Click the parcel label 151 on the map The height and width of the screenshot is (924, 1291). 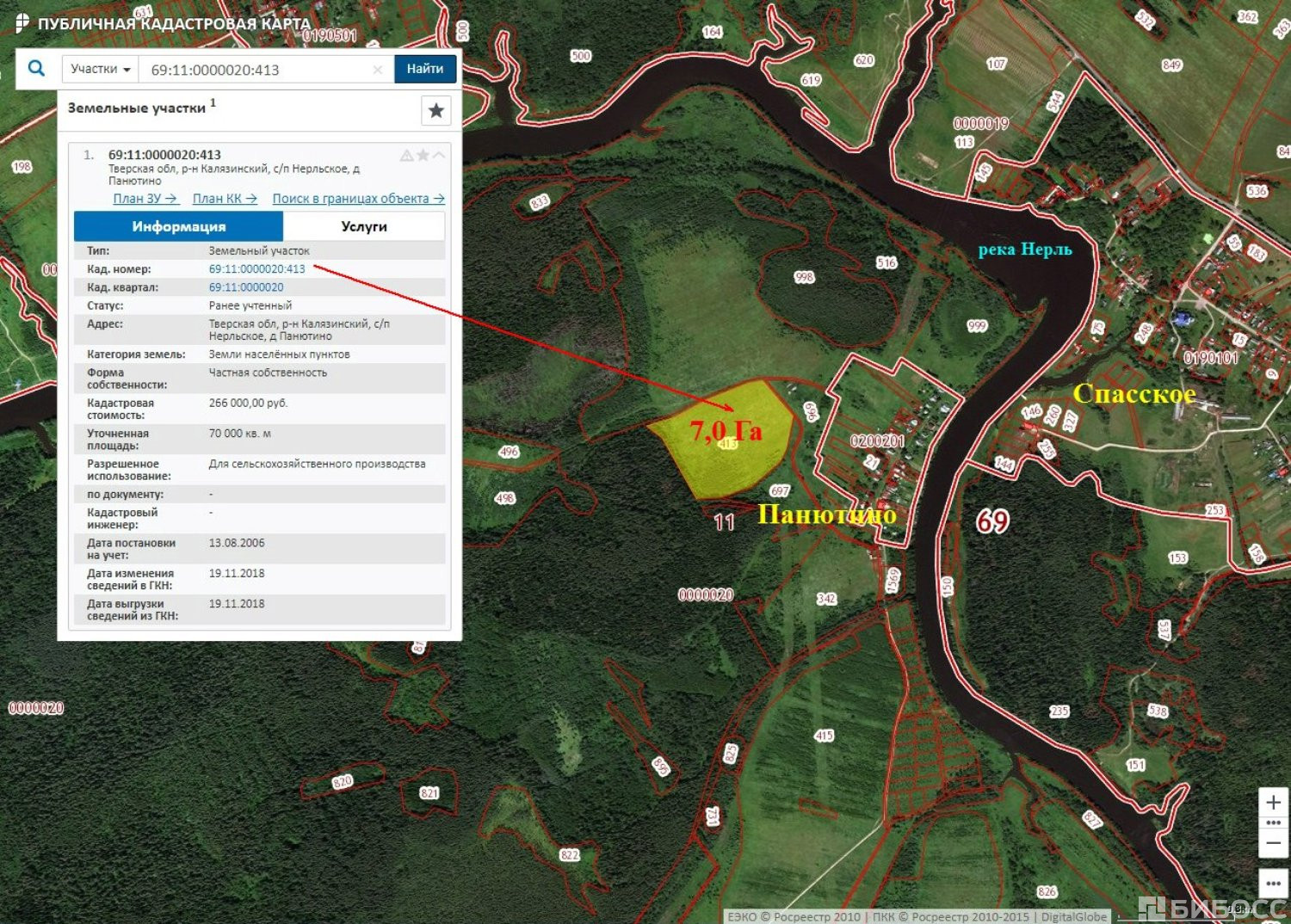[x=1136, y=765]
